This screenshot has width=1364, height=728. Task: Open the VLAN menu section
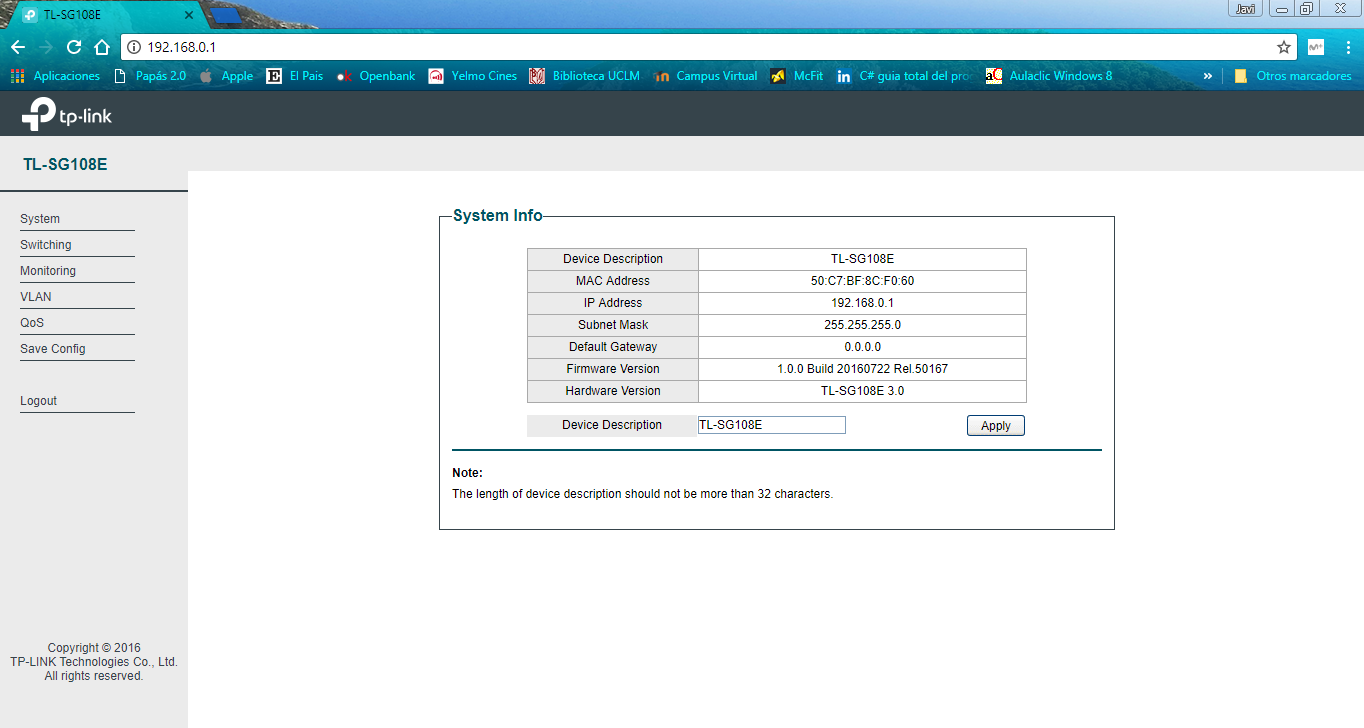tap(36, 297)
